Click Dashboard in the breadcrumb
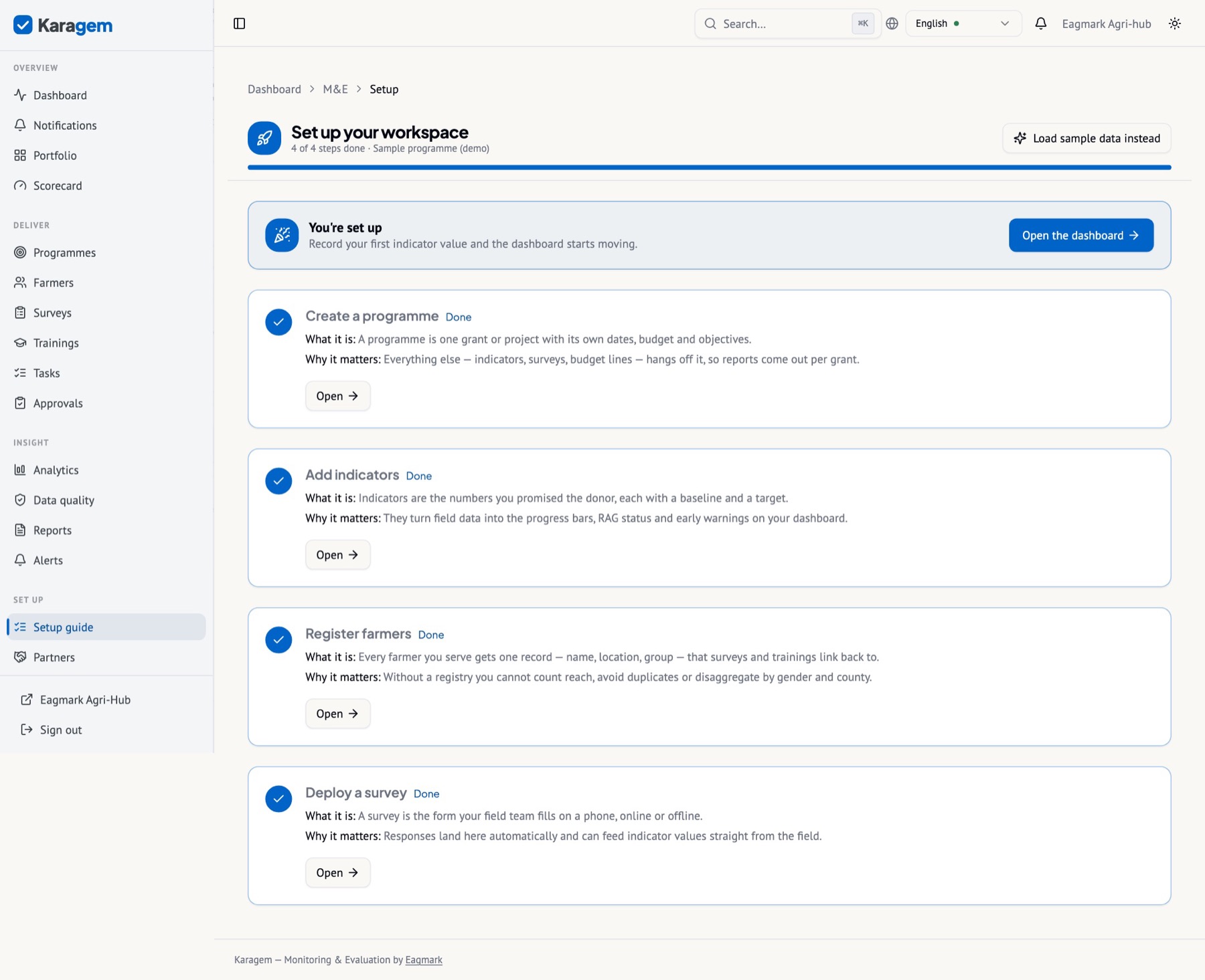Screen dimensions: 1205x980 pyautogui.click(x=274, y=89)
